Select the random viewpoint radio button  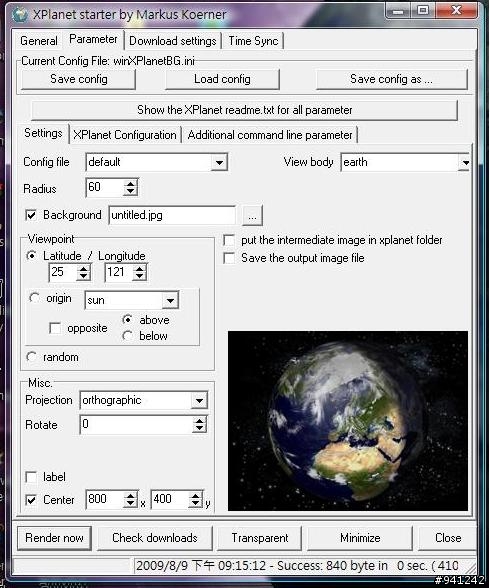pyautogui.click(x=31, y=357)
